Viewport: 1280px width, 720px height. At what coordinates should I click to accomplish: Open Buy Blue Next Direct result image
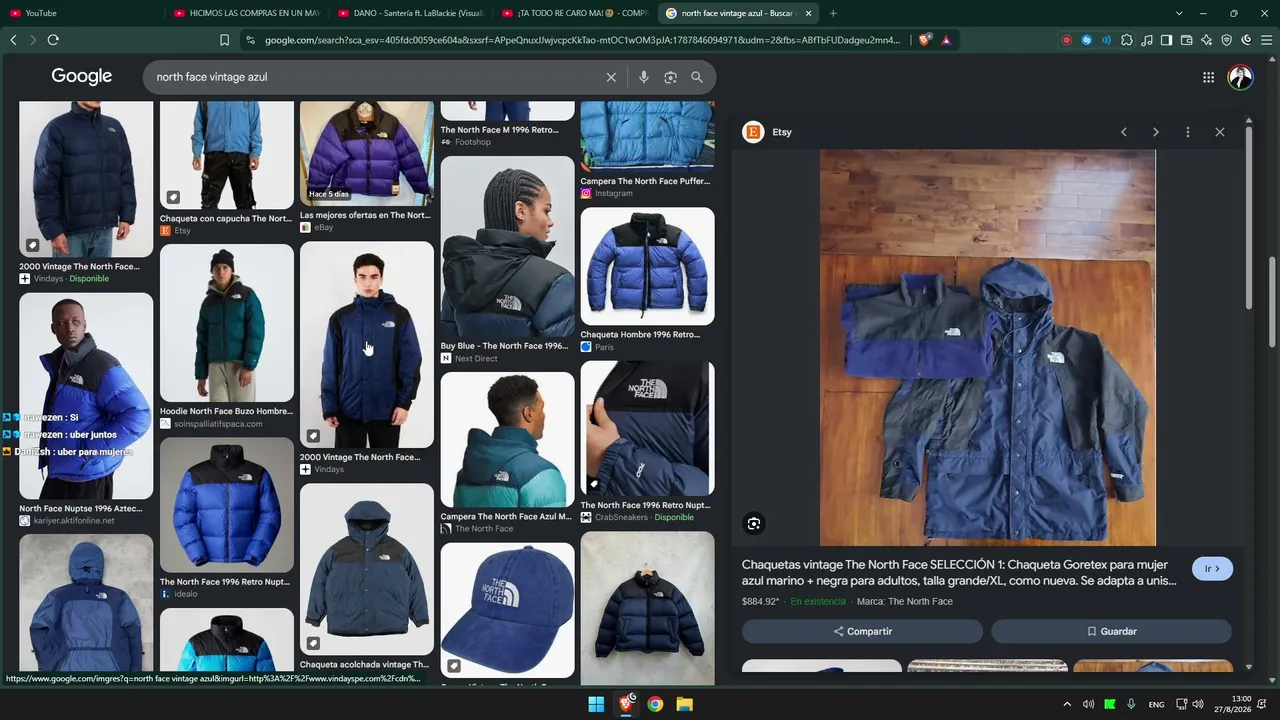point(508,246)
